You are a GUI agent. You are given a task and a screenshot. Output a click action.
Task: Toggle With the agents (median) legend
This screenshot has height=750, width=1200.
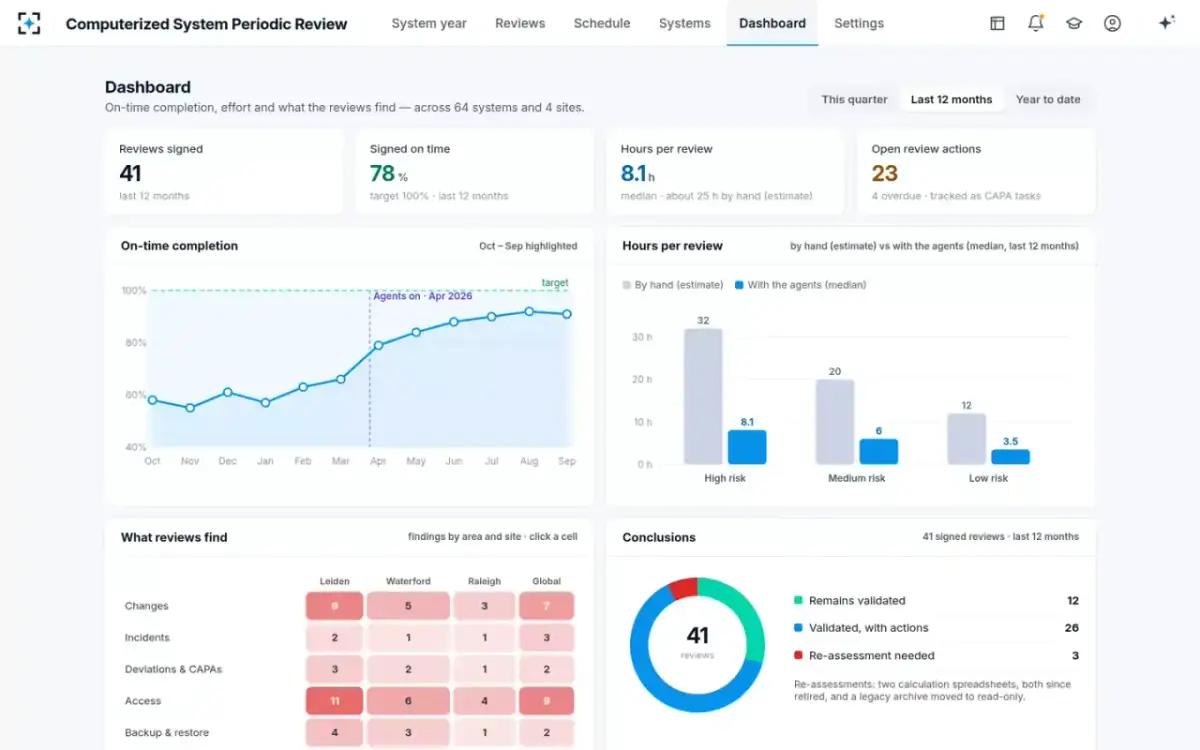tap(800, 285)
